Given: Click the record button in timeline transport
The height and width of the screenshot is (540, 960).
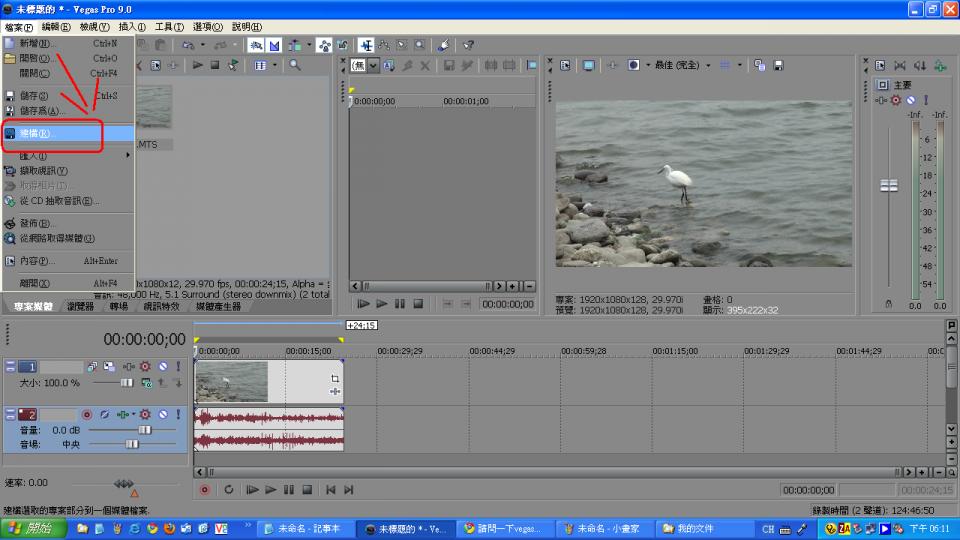Looking at the screenshot, I should pyautogui.click(x=205, y=490).
